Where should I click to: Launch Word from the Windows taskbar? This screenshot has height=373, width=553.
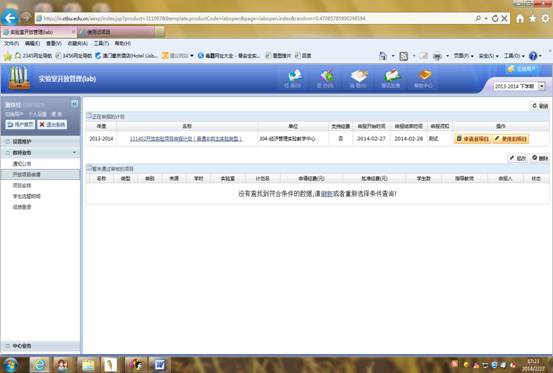point(160,365)
